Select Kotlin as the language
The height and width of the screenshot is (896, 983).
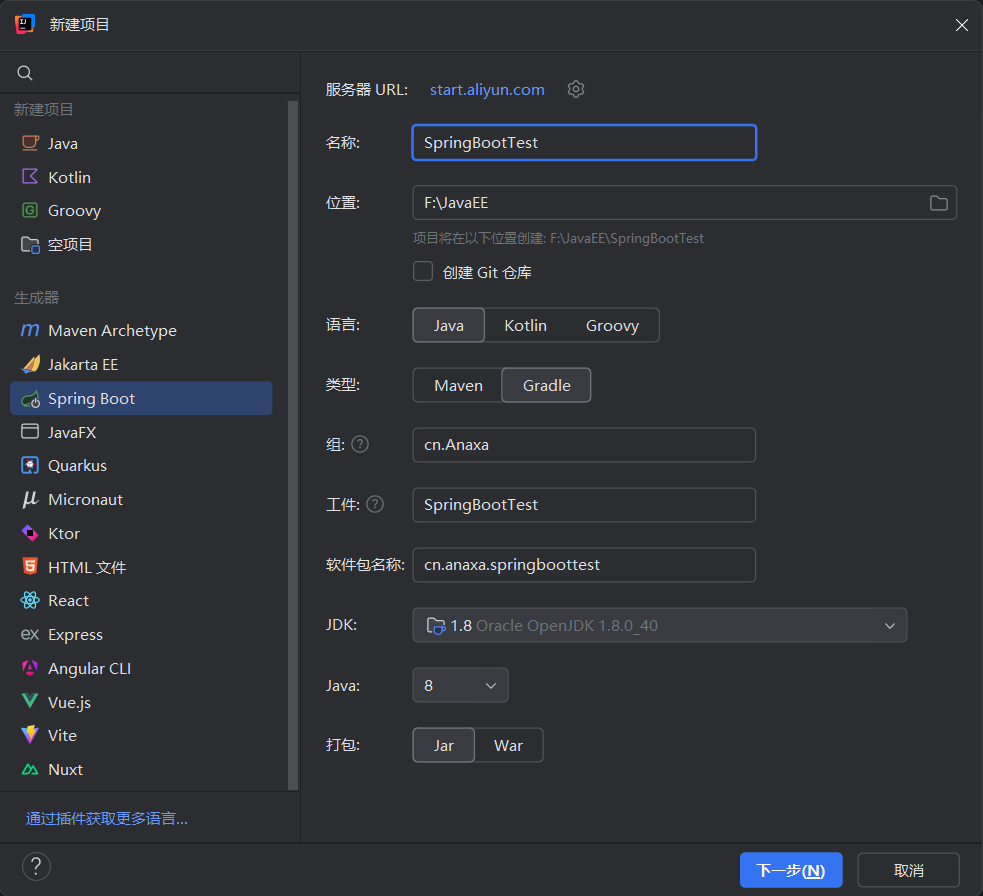pyautogui.click(x=525, y=325)
